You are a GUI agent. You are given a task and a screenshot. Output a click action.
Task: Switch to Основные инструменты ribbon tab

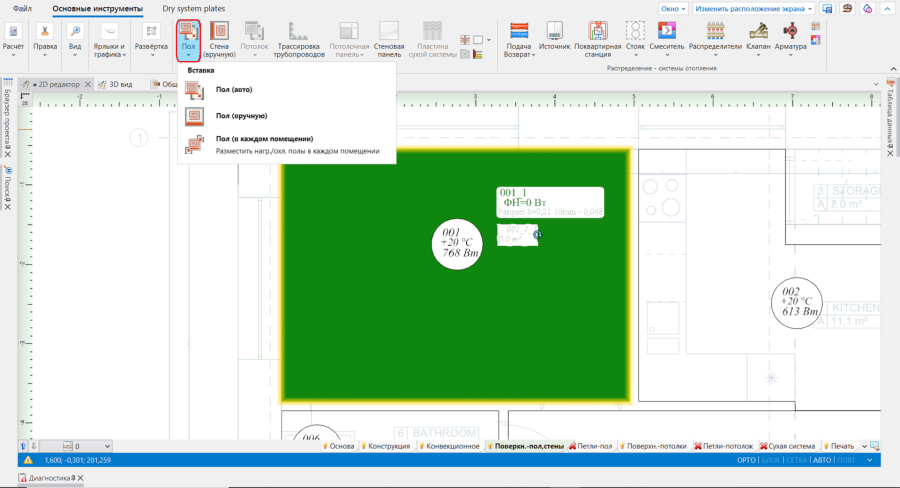(98, 9)
